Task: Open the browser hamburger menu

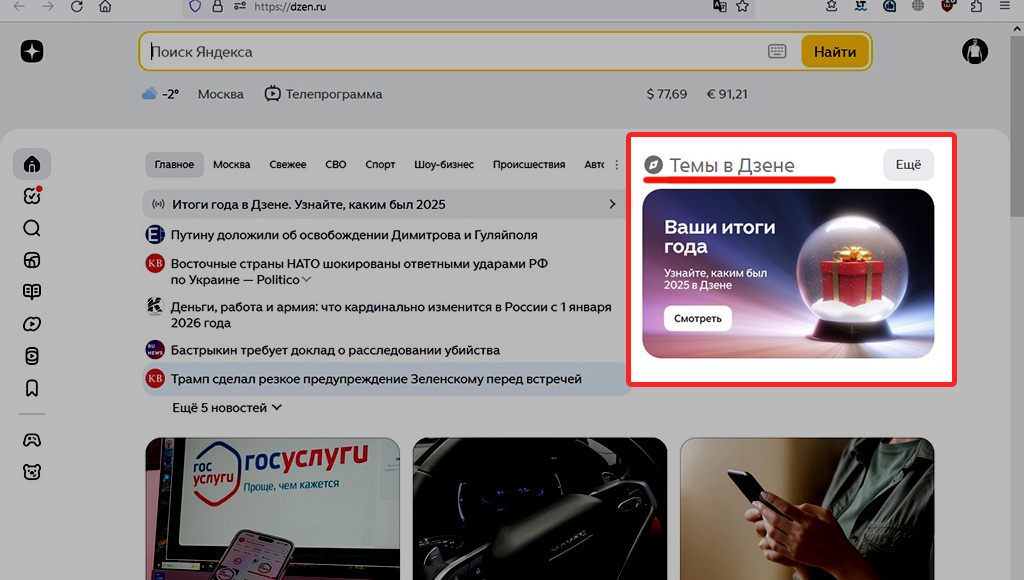Action: click(1004, 6)
